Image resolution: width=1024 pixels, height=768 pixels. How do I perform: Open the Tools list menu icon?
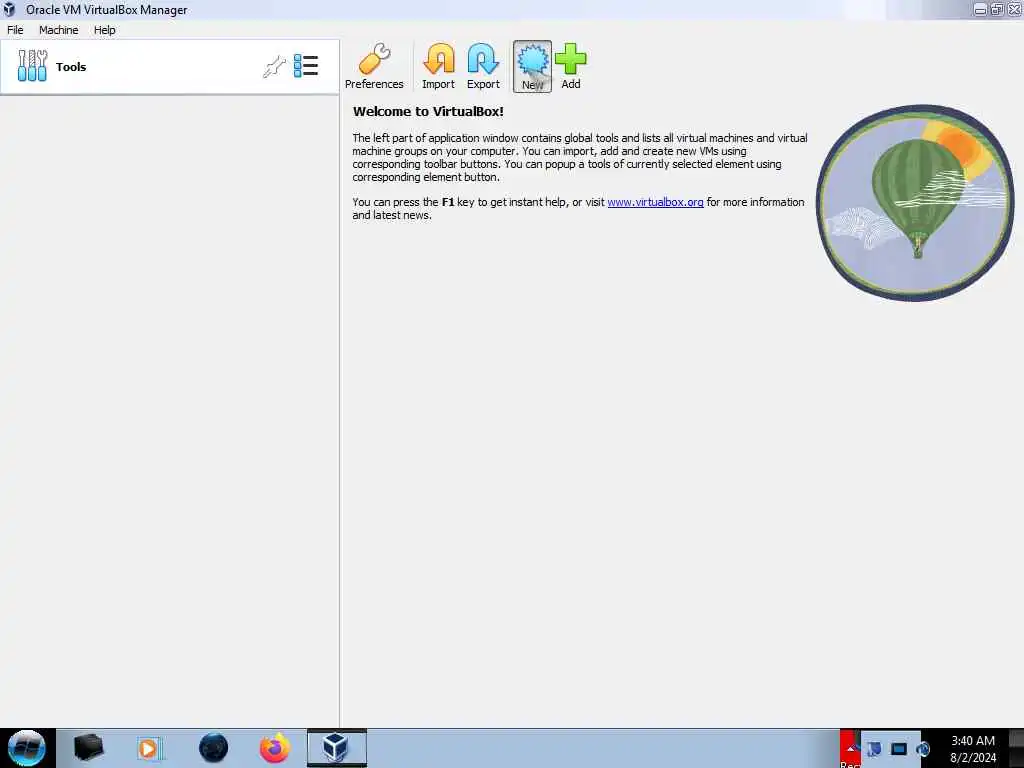click(x=306, y=66)
